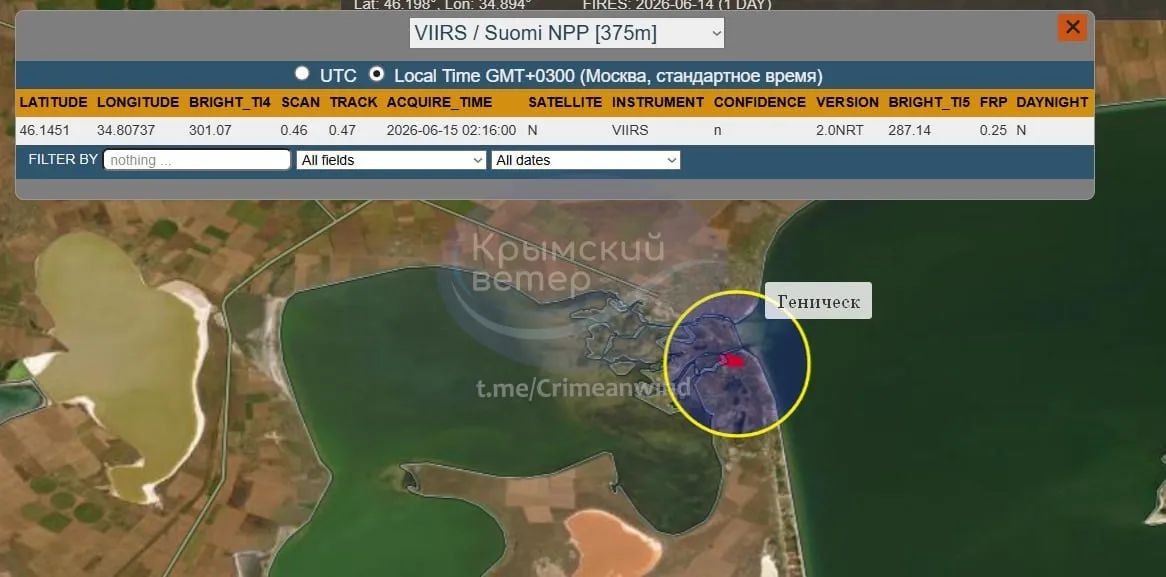
Task: Select version cell 2.0NRT
Action: [840, 131]
